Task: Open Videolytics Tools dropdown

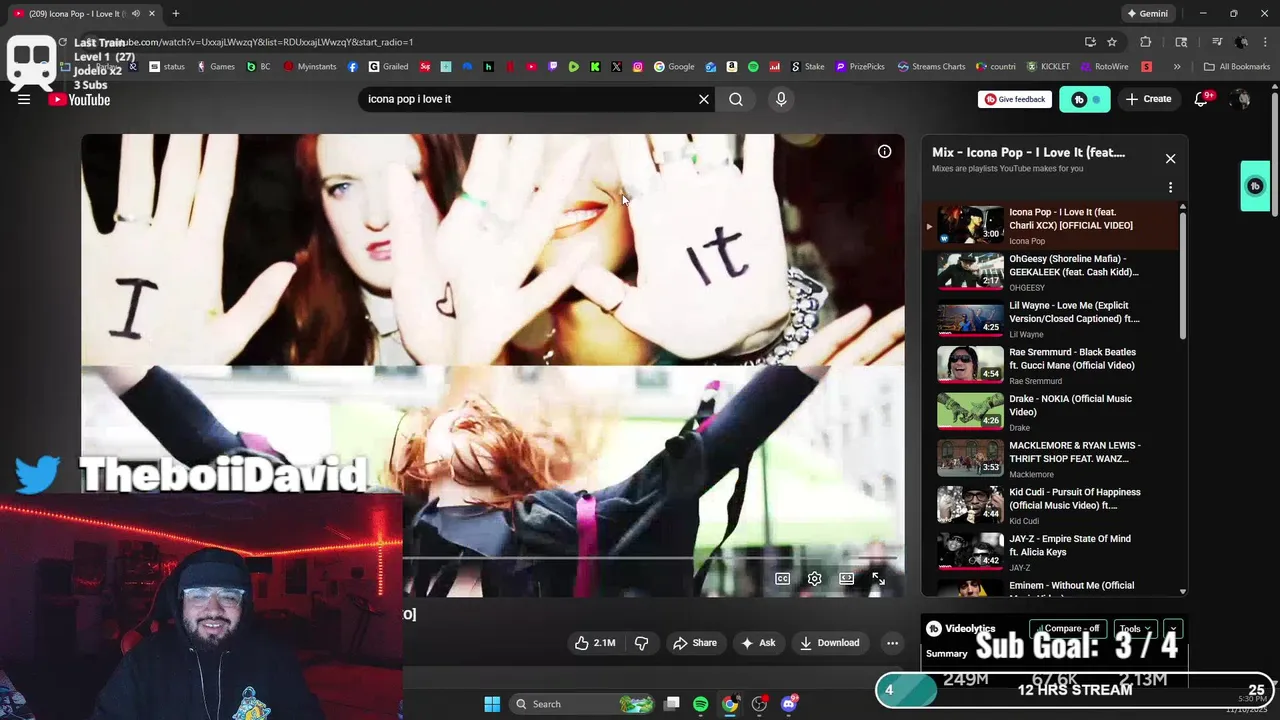Action: 1135,629
